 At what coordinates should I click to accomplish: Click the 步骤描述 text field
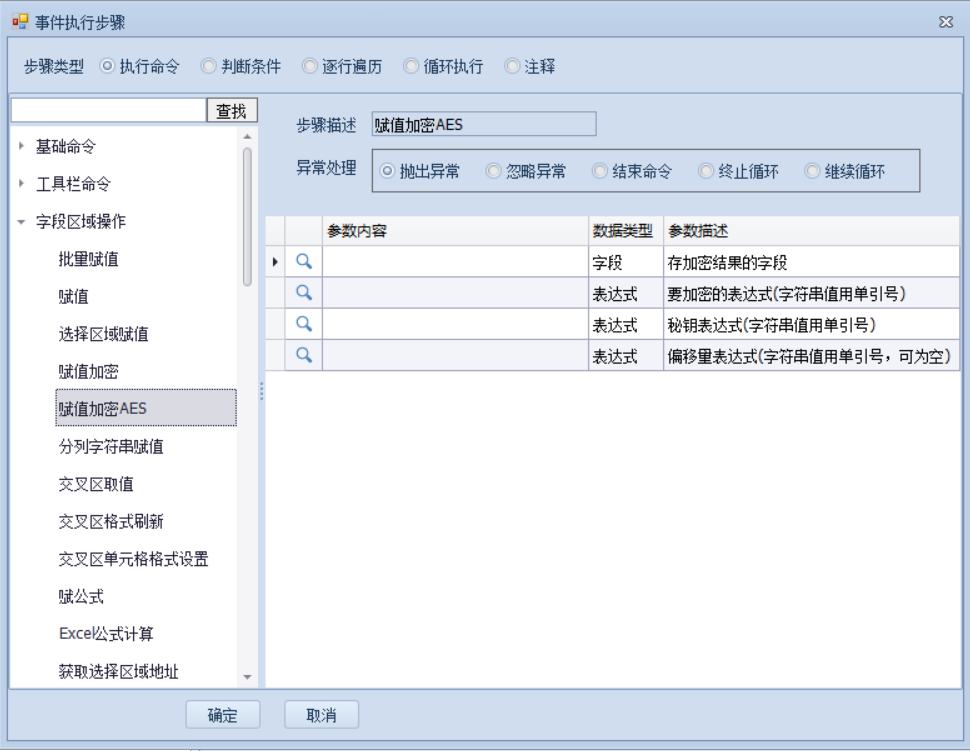tap(483, 124)
